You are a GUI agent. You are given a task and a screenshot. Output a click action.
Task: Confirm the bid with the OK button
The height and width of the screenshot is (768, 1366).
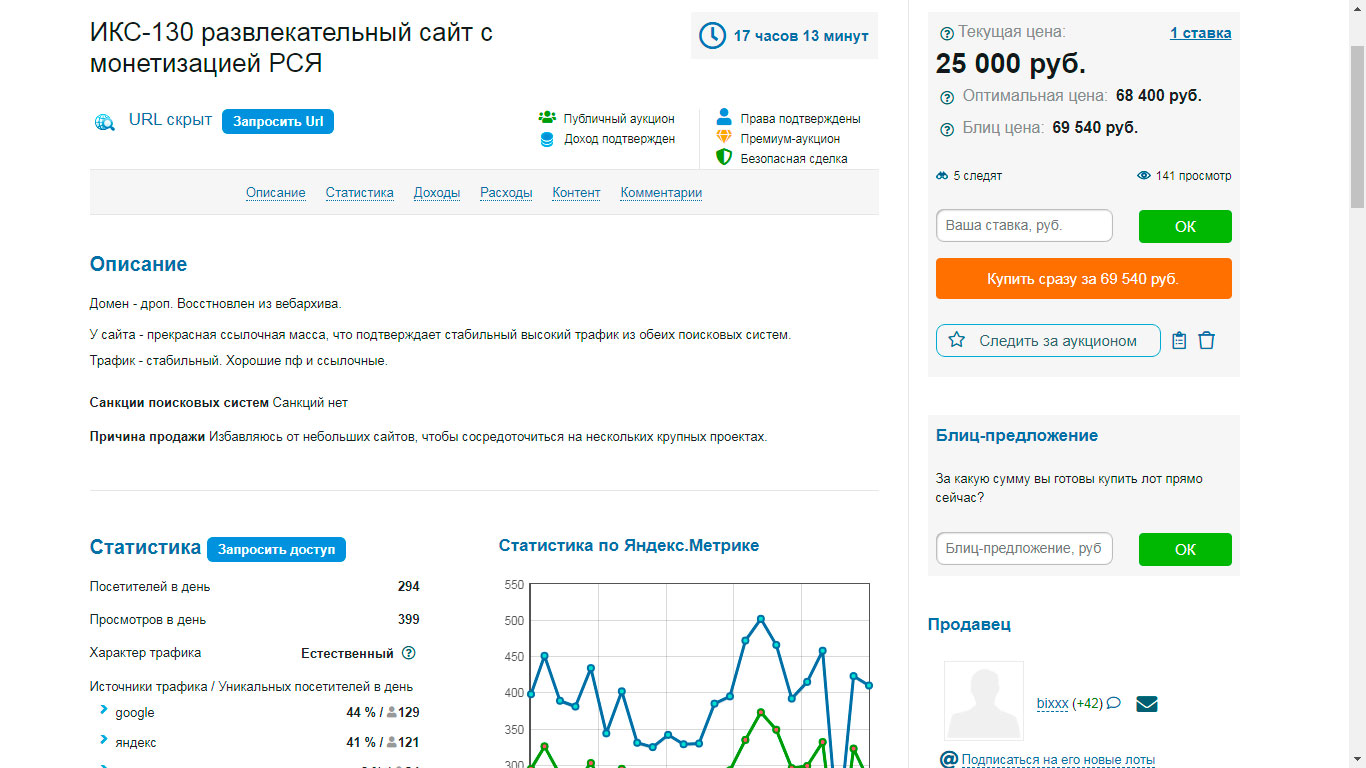tap(1185, 226)
